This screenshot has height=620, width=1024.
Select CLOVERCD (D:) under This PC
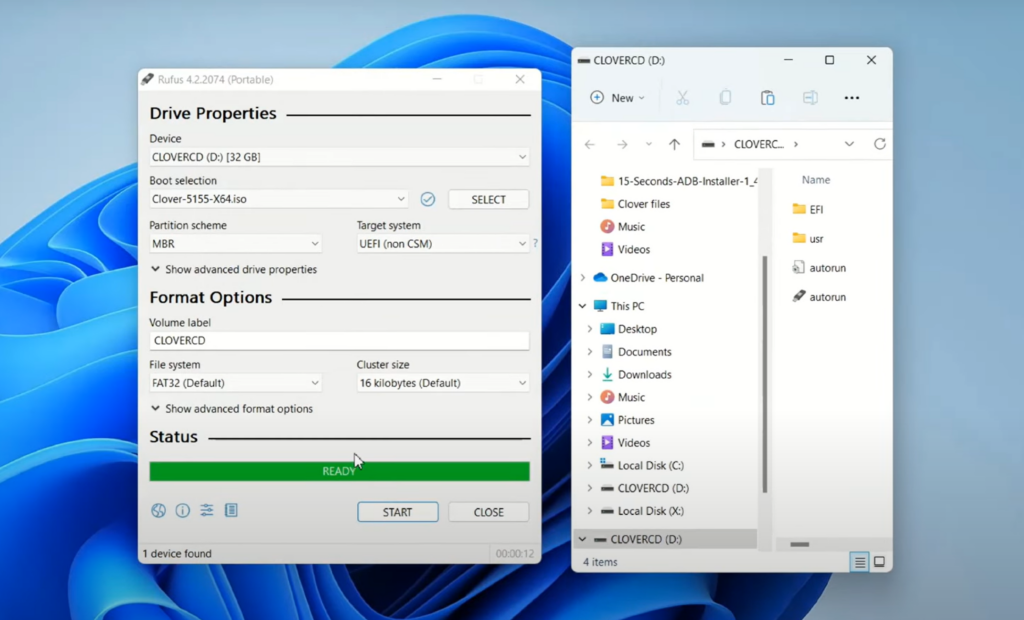[652, 488]
